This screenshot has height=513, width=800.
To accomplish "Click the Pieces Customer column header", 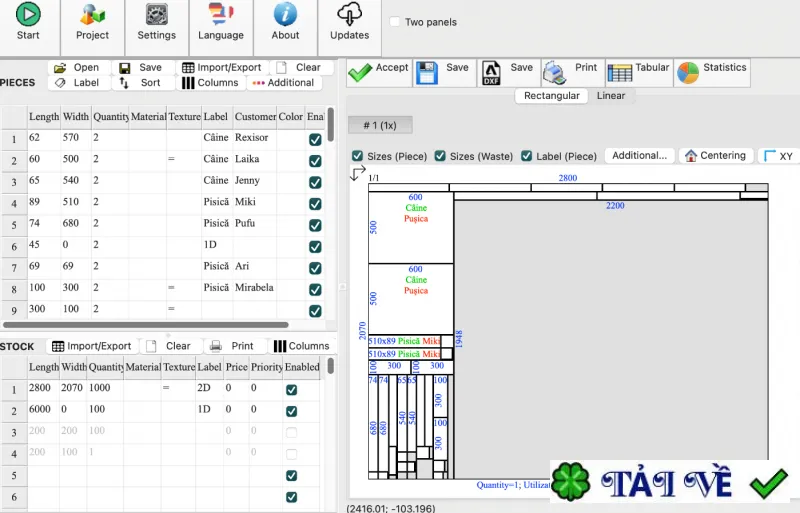I will [255, 117].
